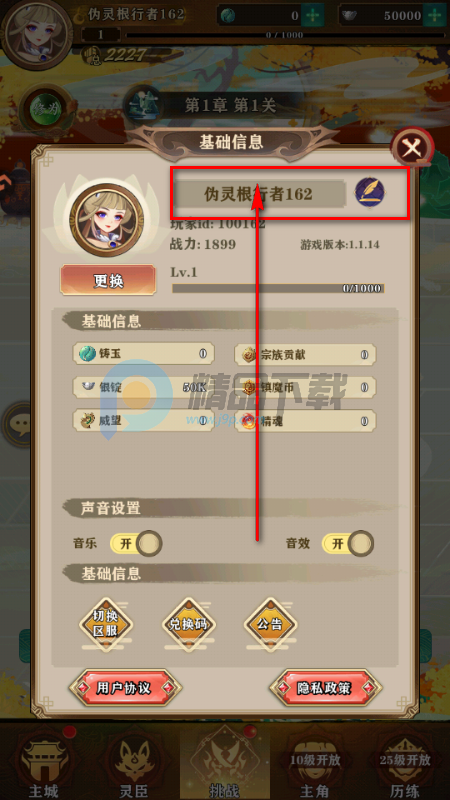Click the character portrait in the panel
The image size is (450, 800).
[x=107, y=220]
